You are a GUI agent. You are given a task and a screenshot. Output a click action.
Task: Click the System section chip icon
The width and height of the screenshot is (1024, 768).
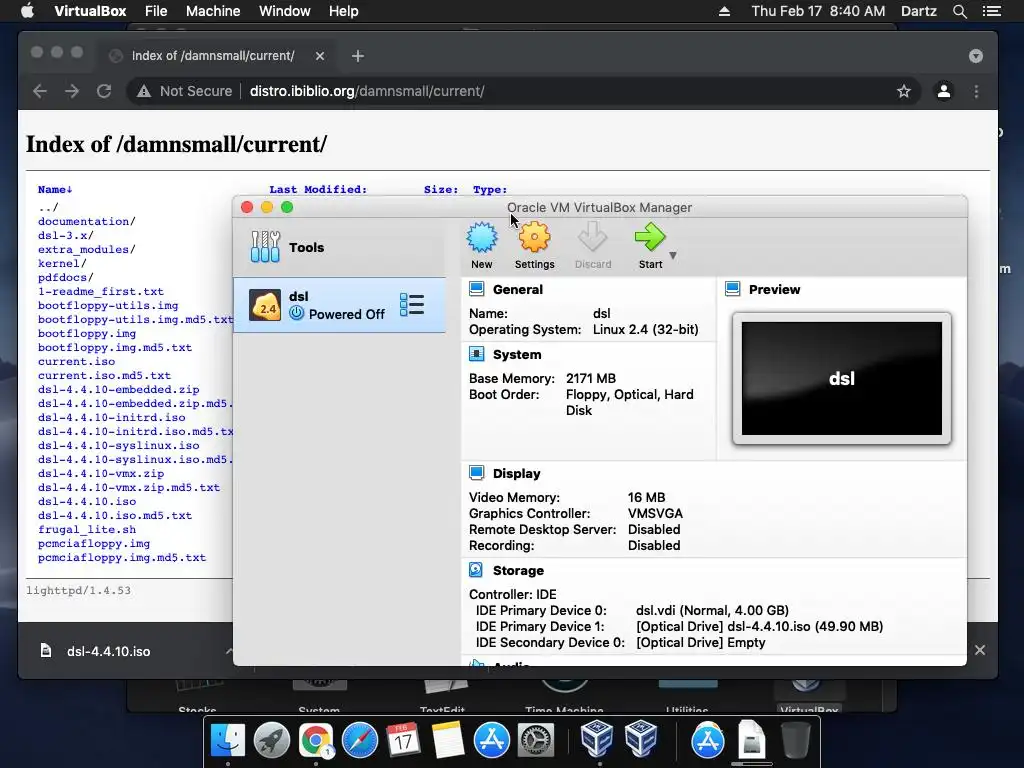point(477,354)
